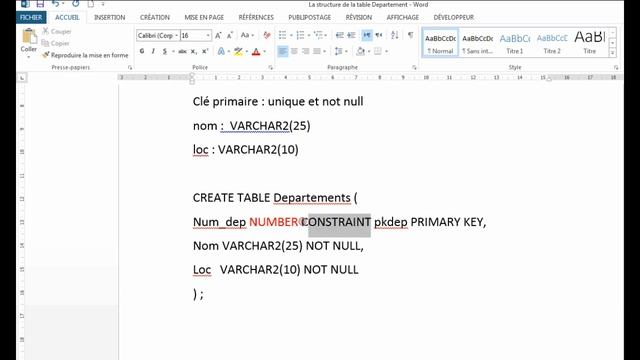
Task: Toggle bold (G) formatting
Action: coord(142,51)
